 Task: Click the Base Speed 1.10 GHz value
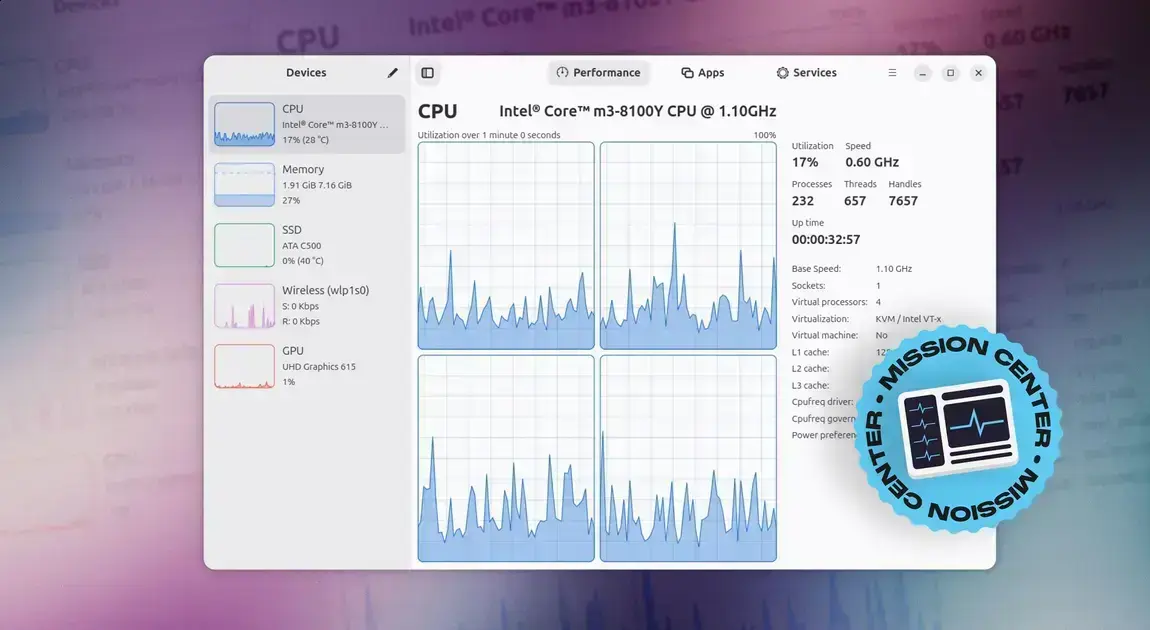(x=894, y=269)
